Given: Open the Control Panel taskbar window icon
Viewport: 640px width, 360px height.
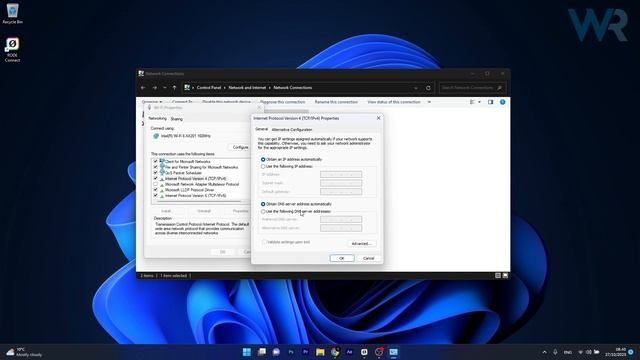Looking at the screenshot, I should tap(393, 352).
